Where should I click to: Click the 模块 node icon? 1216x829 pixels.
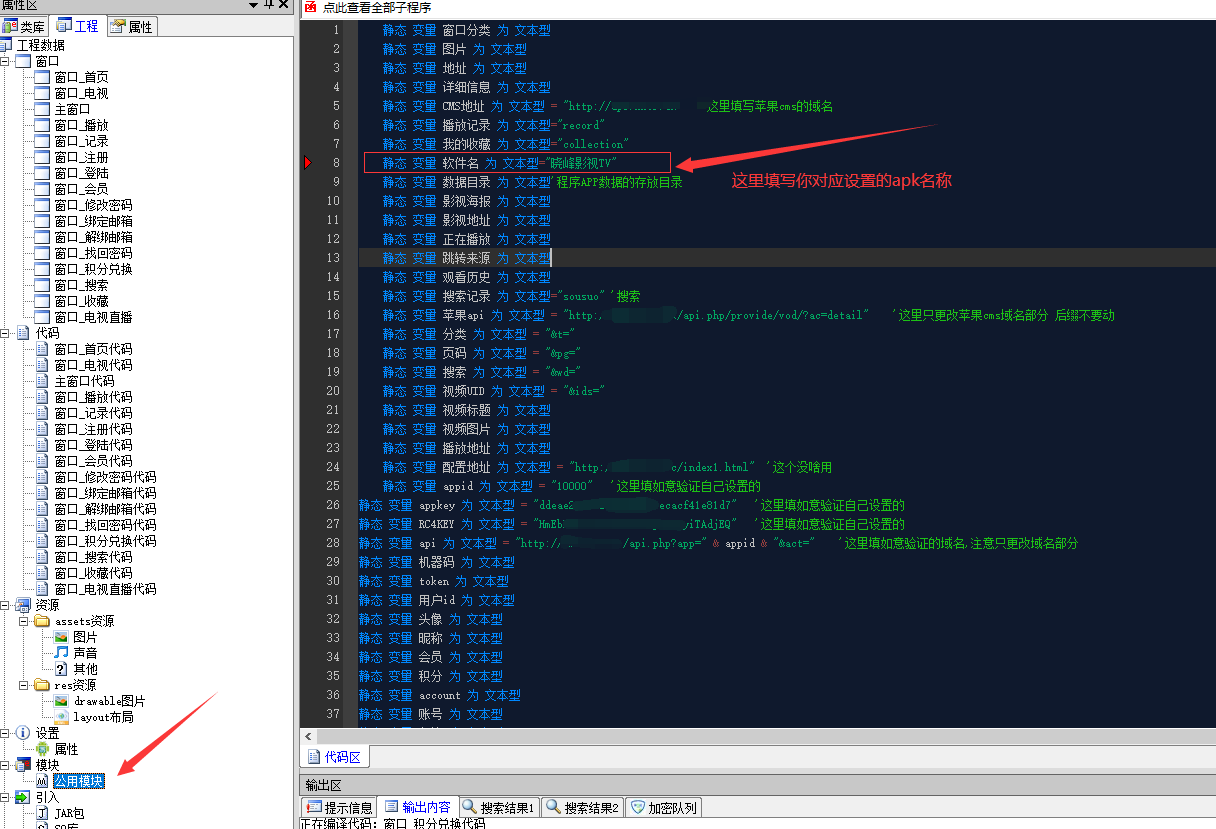click(x=23, y=765)
